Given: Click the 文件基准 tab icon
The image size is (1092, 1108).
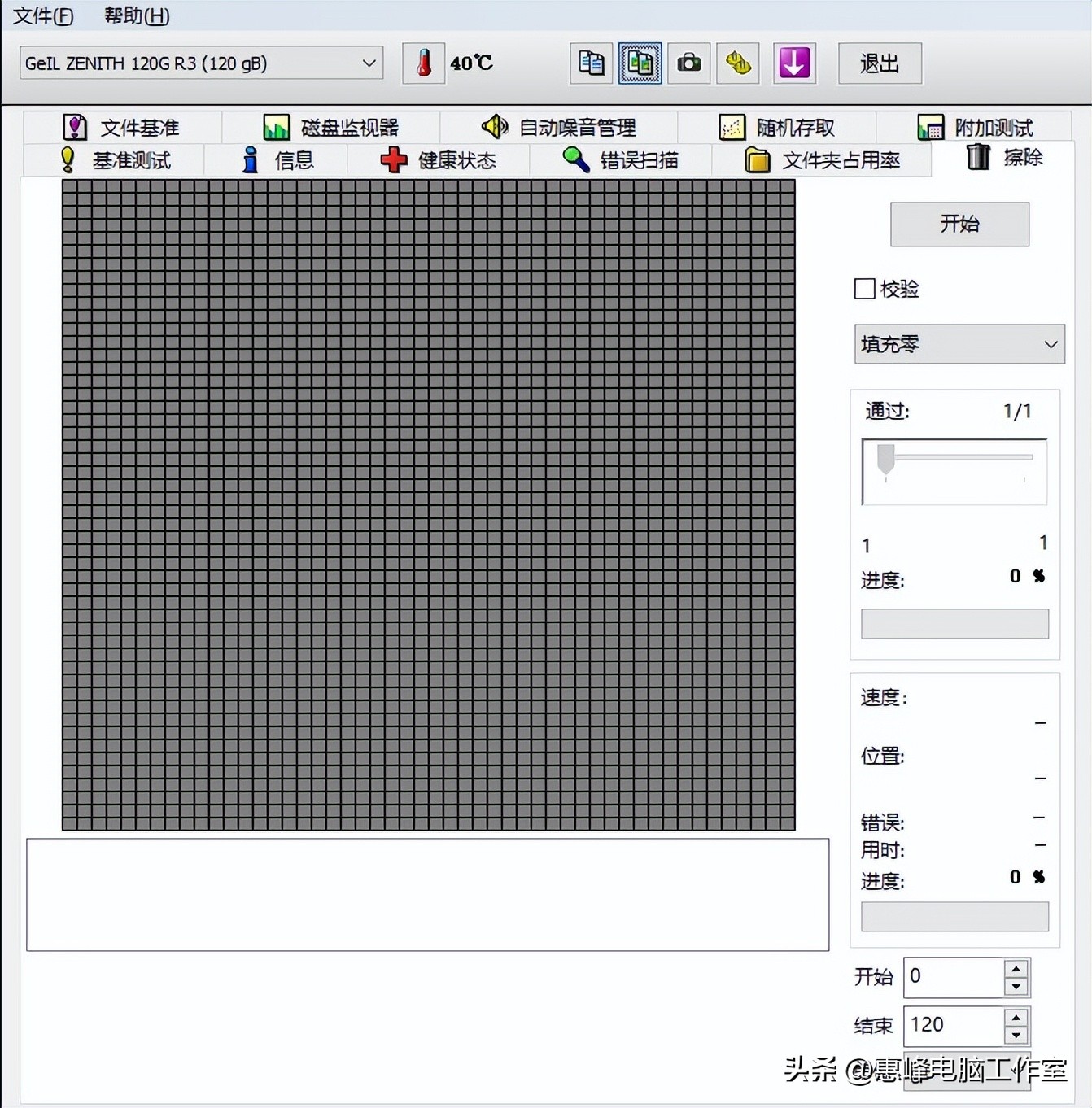Looking at the screenshot, I should coord(76,127).
